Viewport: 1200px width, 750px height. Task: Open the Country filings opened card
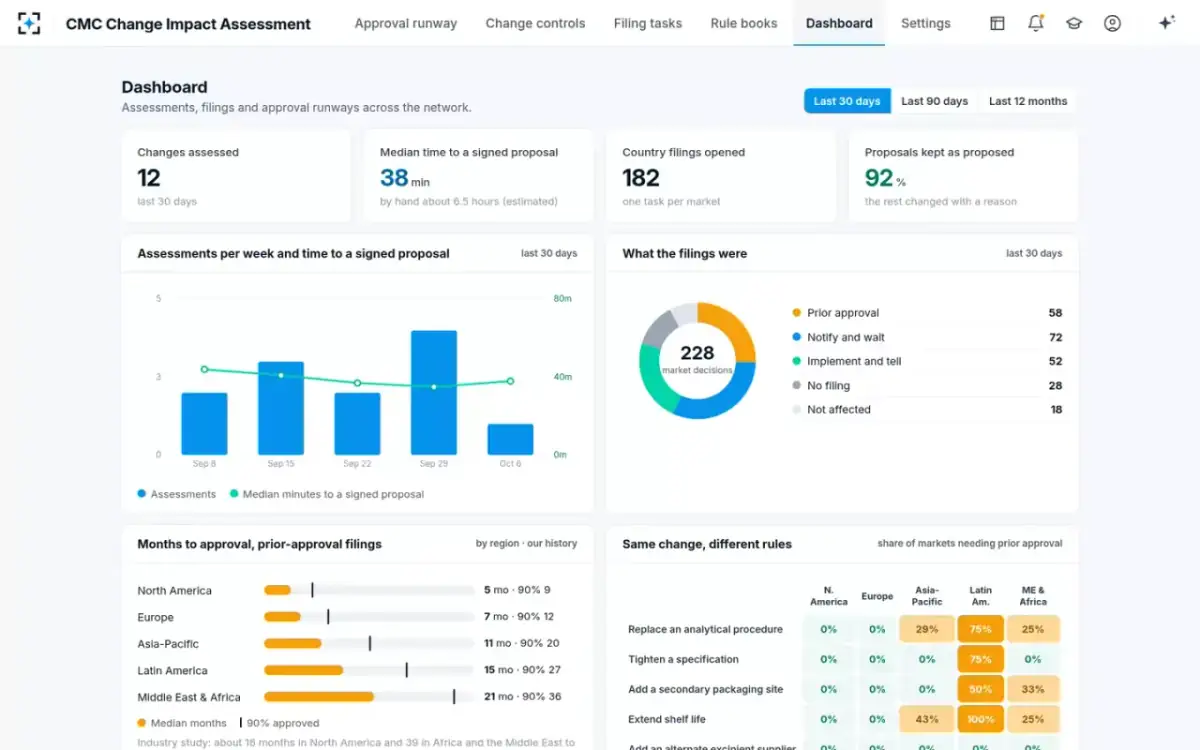click(x=721, y=176)
